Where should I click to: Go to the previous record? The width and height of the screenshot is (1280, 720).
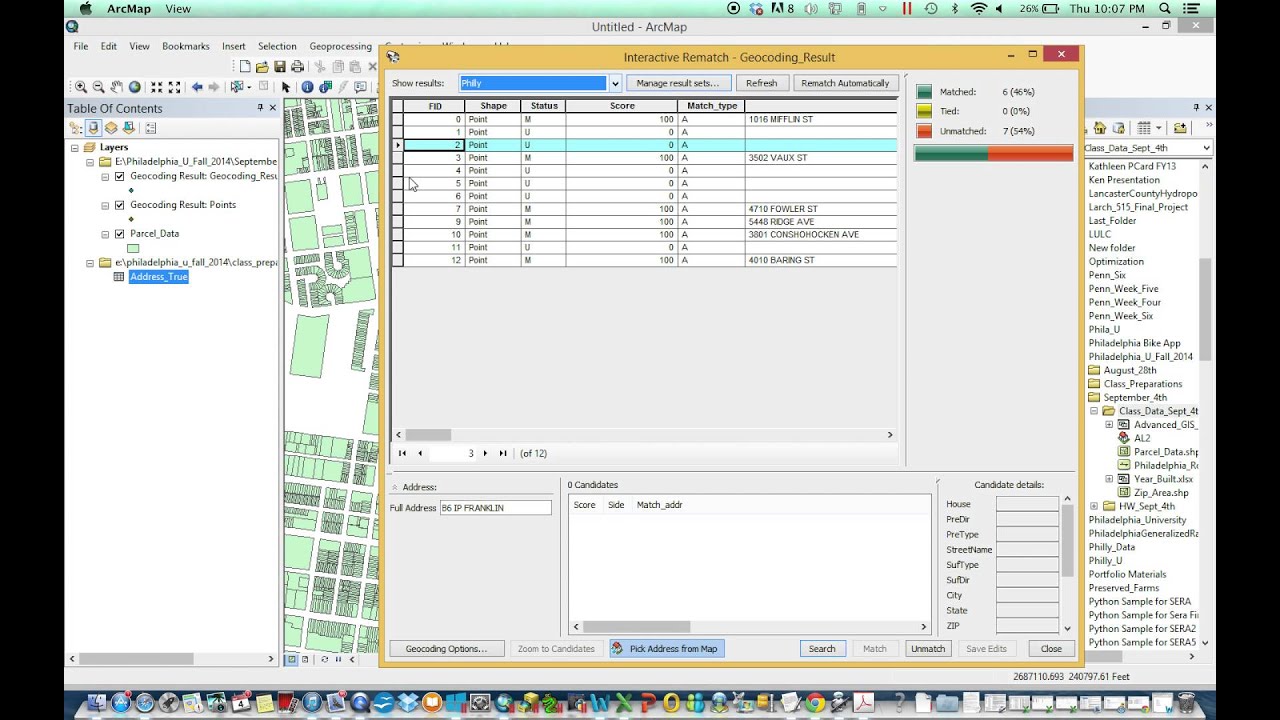(420, 453)
